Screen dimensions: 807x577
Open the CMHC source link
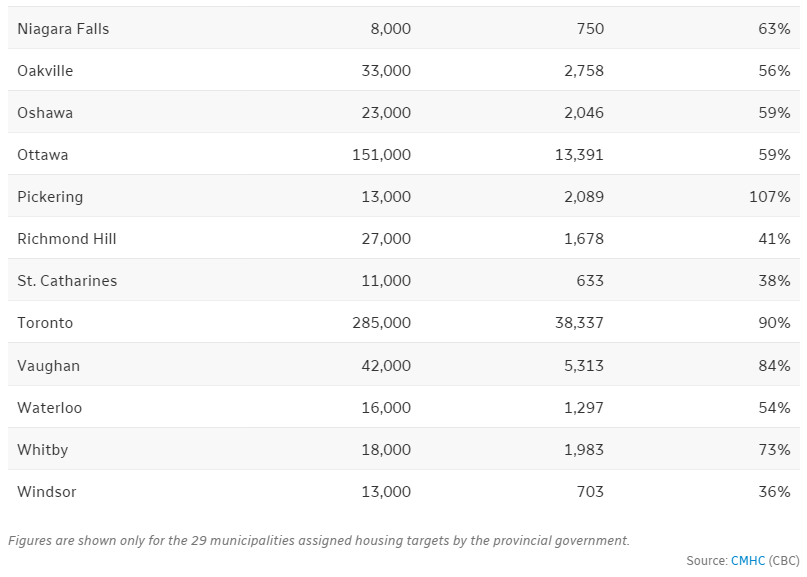[x=747, y=561]
